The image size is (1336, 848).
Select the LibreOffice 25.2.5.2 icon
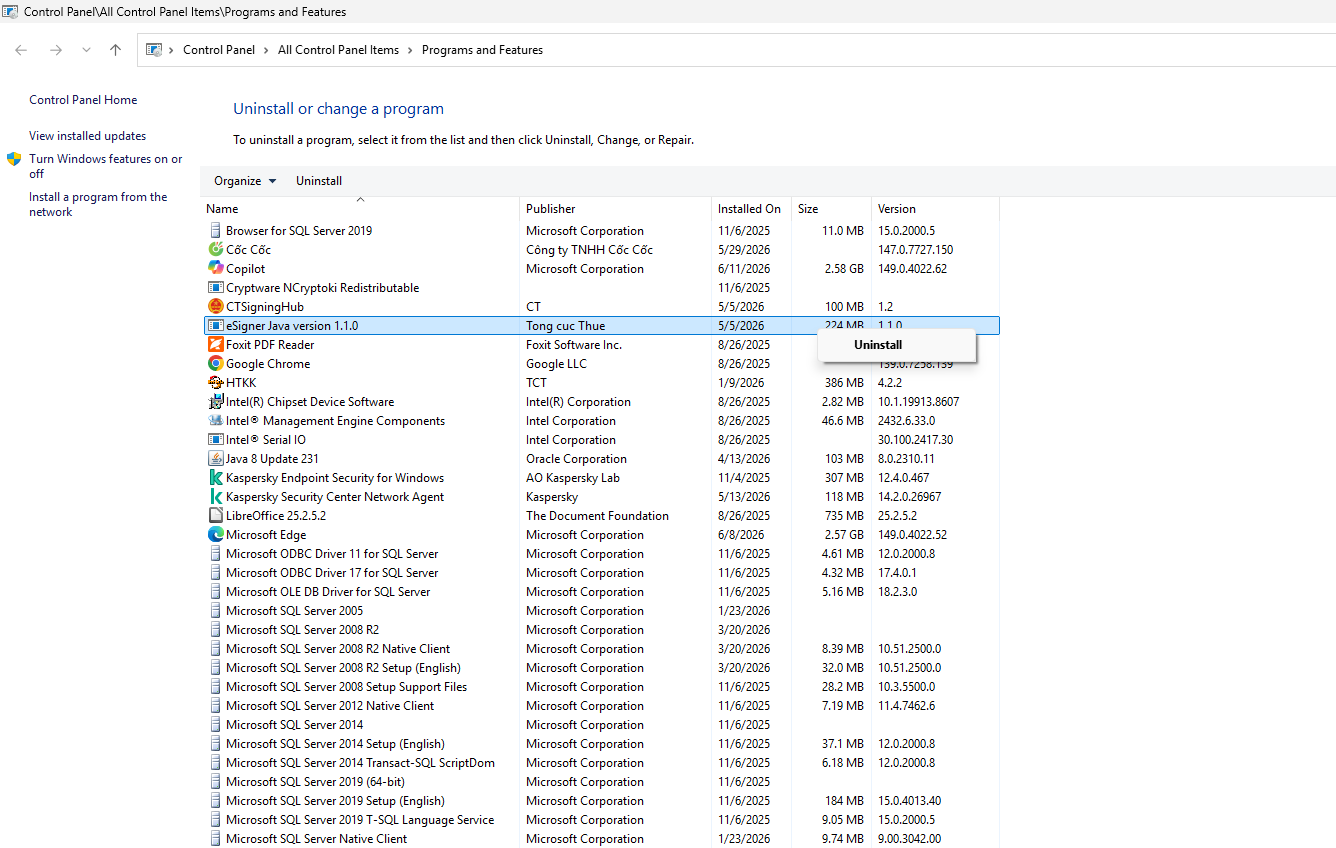tap(215, 515)
